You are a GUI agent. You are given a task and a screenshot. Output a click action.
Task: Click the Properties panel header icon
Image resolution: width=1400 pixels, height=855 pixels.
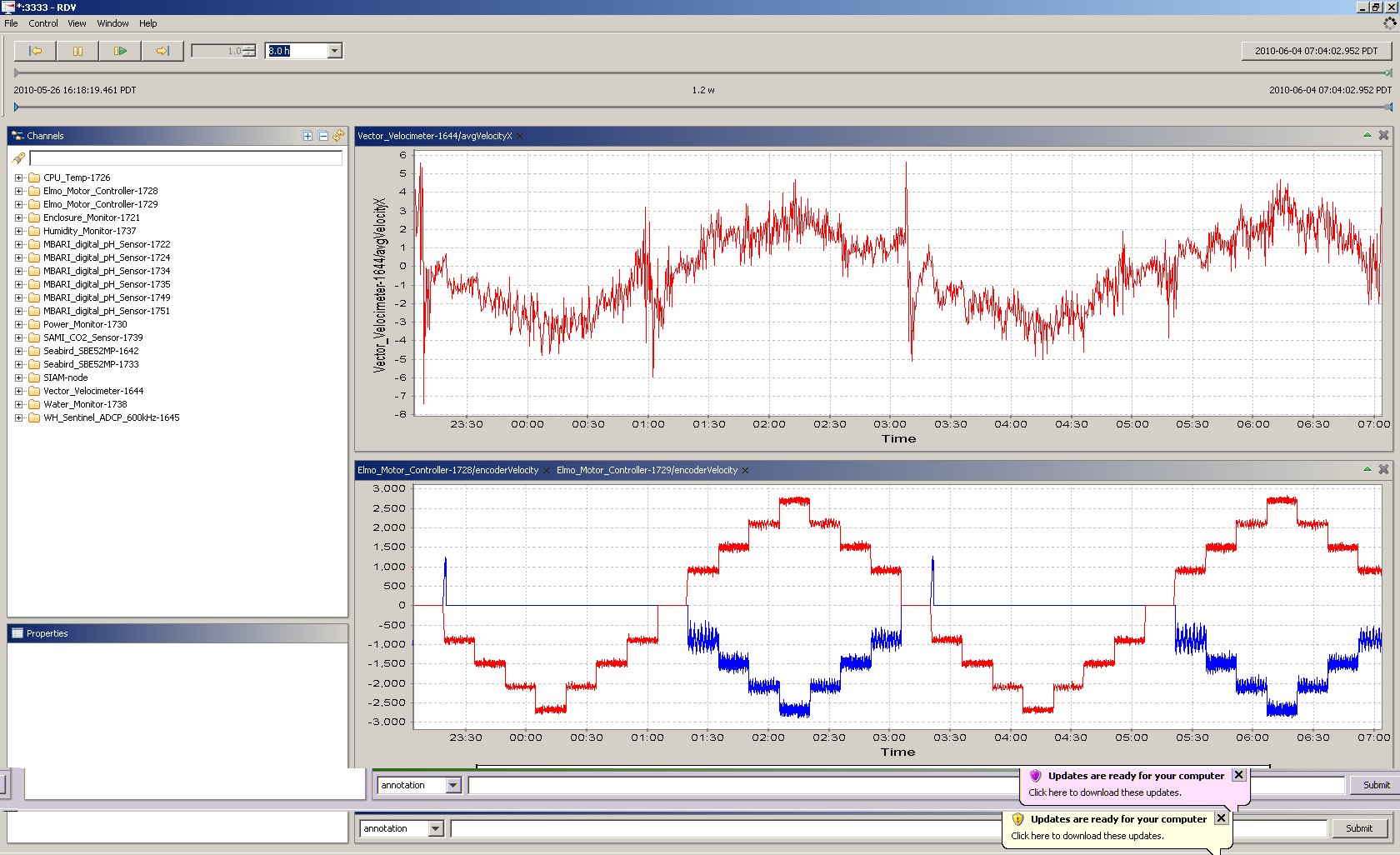pyautogui.click(x=17, y=633)
